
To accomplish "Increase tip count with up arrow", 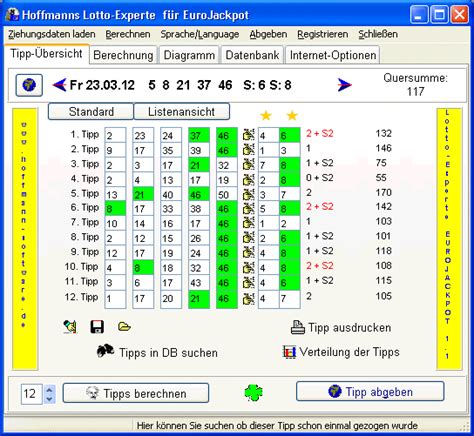I will click(50, 389).
